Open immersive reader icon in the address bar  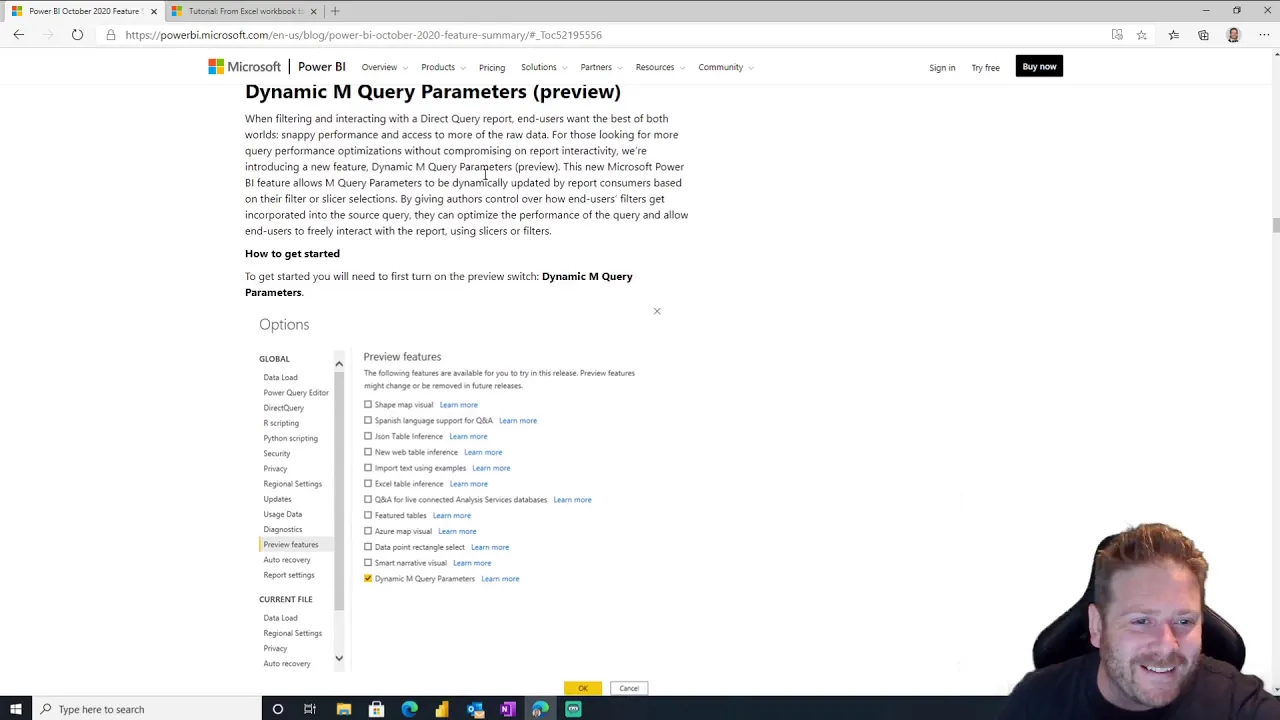pos(1117,35)
